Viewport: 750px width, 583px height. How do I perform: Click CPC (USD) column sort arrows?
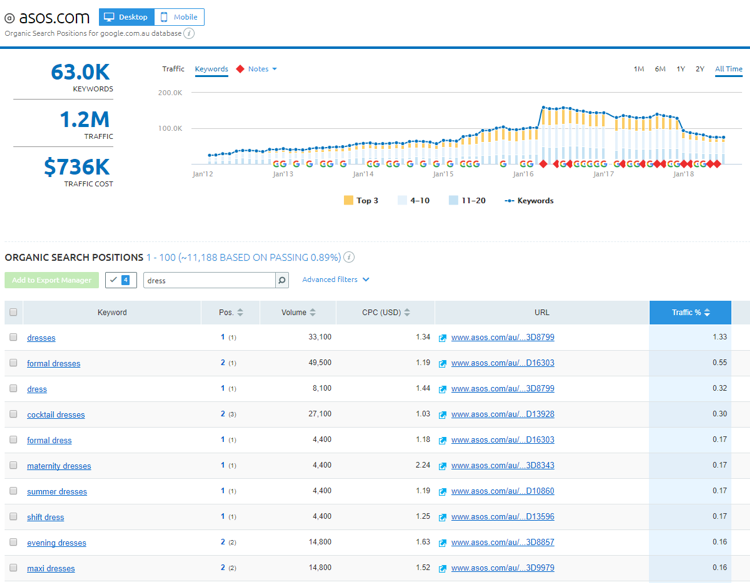[407, 312]
